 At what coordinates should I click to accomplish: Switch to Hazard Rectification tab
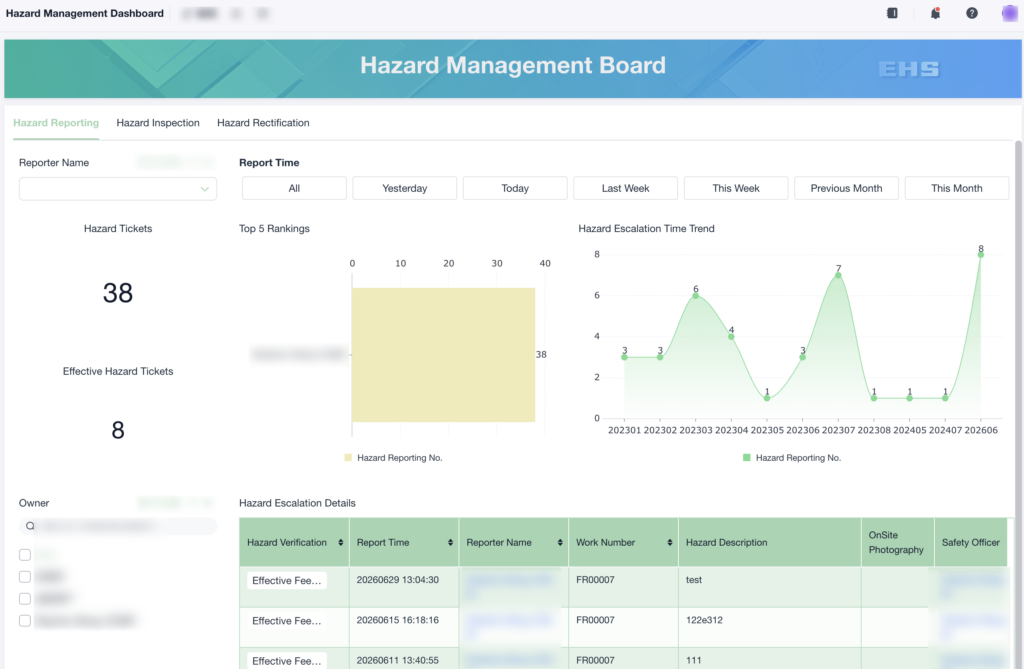coord(263,123)
